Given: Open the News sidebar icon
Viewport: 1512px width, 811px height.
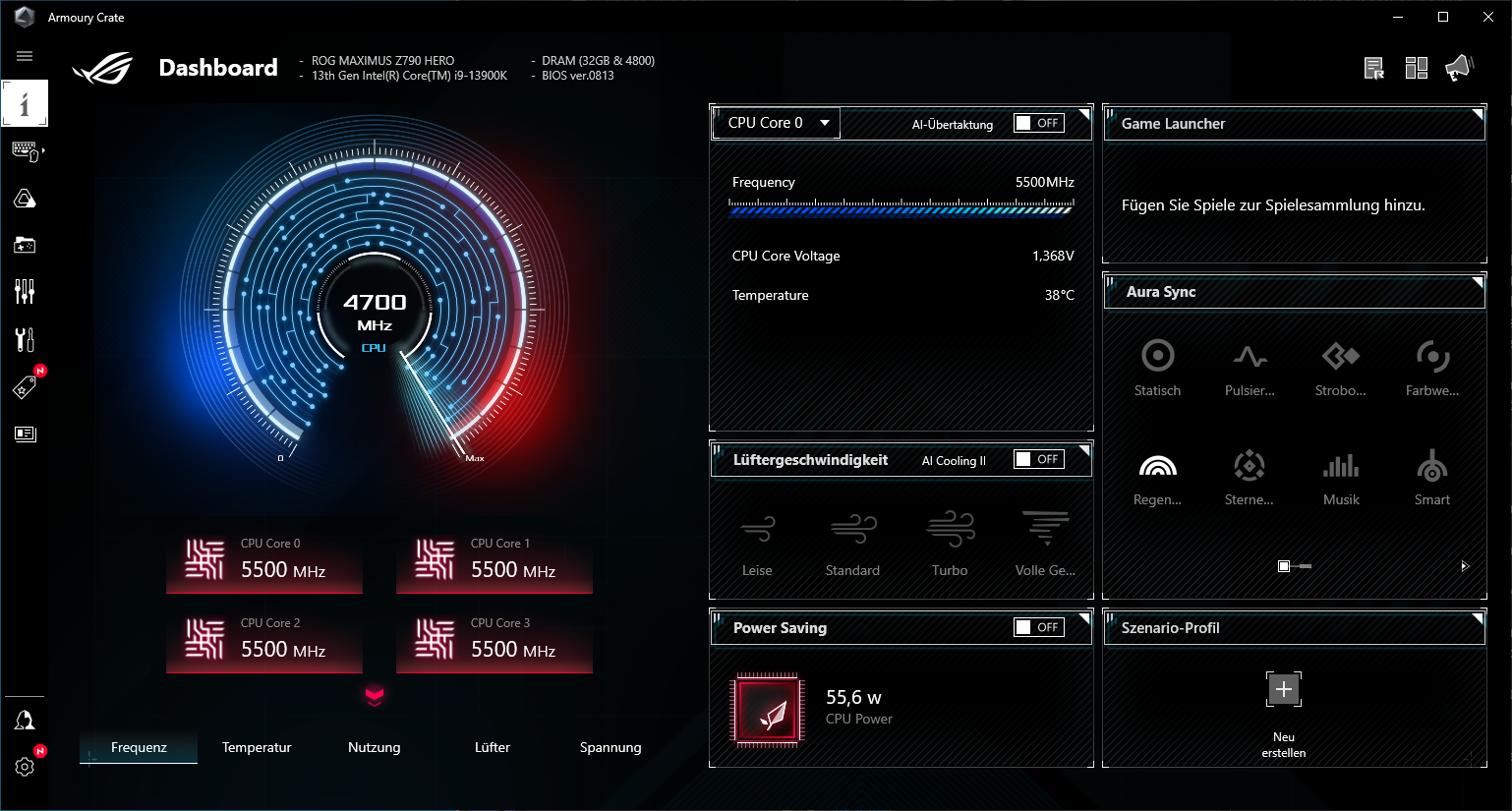Looking at the screenshot, I should pyautogui.click(x=25, y=434).
